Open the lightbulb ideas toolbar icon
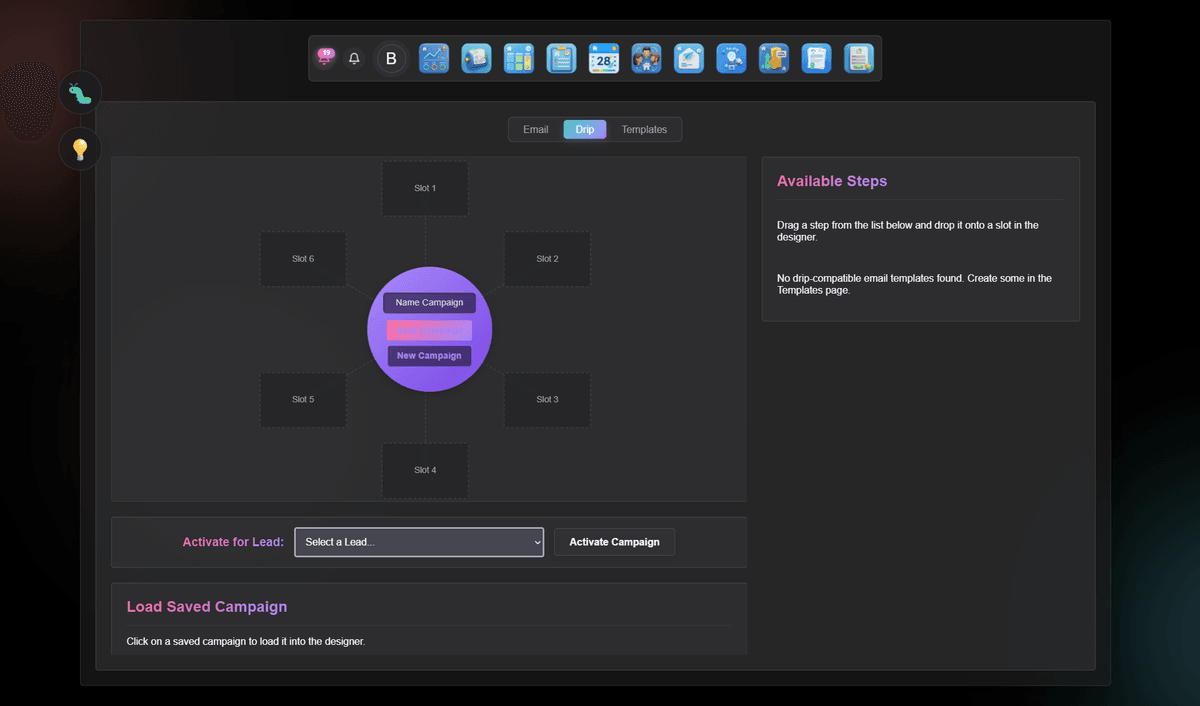Screen dimensions: 1200x706 coord(731,59)
